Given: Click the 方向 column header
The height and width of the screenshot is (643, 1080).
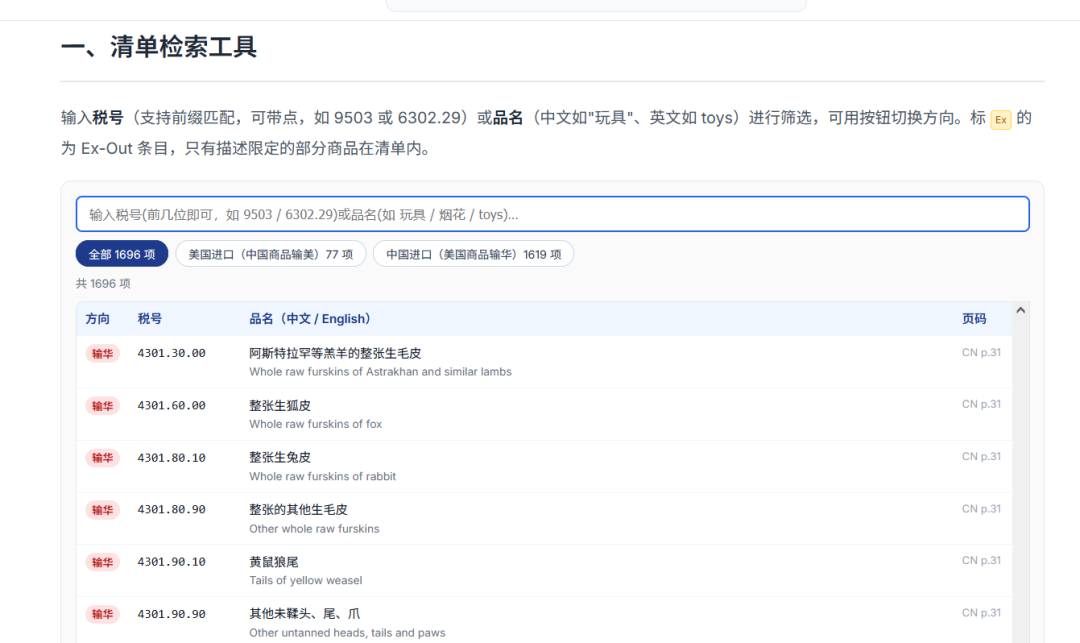Looking at the screenshot, I should coord(98,319).
